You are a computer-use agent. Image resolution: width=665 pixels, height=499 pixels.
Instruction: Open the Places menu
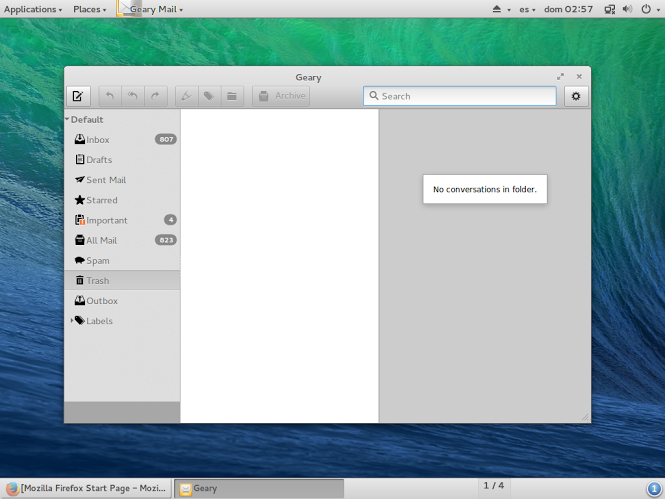[89, 9]
